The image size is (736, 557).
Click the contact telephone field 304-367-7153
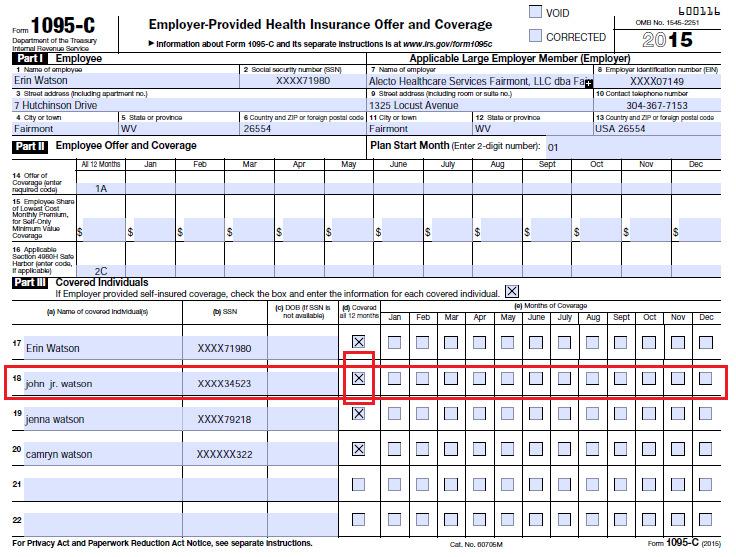(657, 105)
